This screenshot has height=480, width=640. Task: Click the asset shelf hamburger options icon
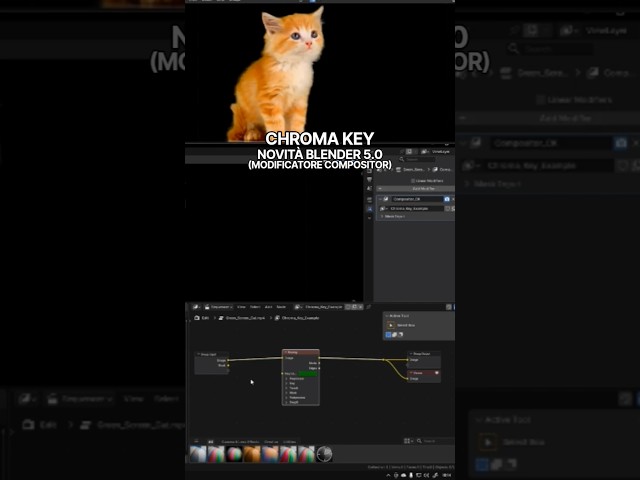[x=196, y=441]
